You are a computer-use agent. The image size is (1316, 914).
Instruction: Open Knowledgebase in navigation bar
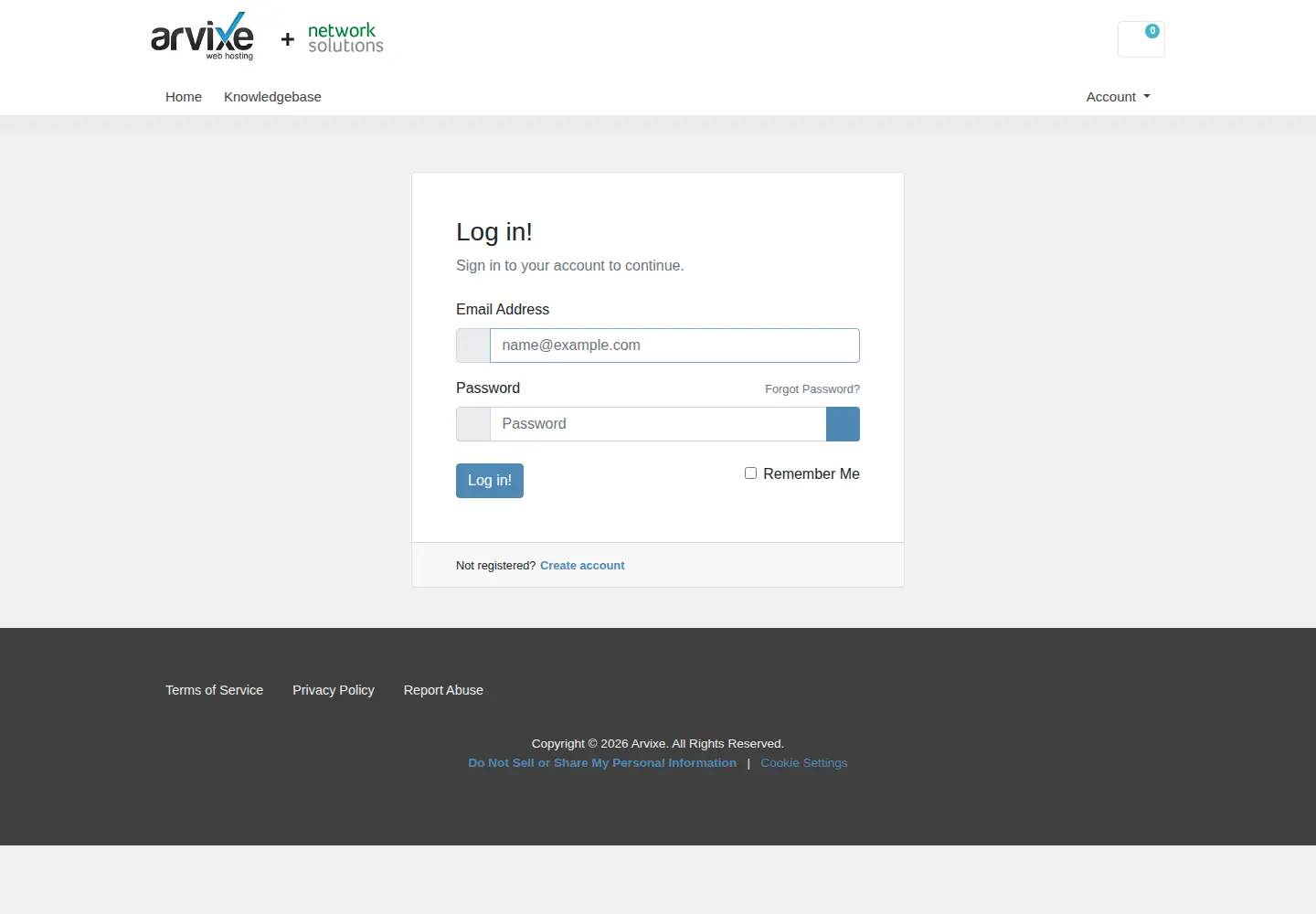[272, 97]
